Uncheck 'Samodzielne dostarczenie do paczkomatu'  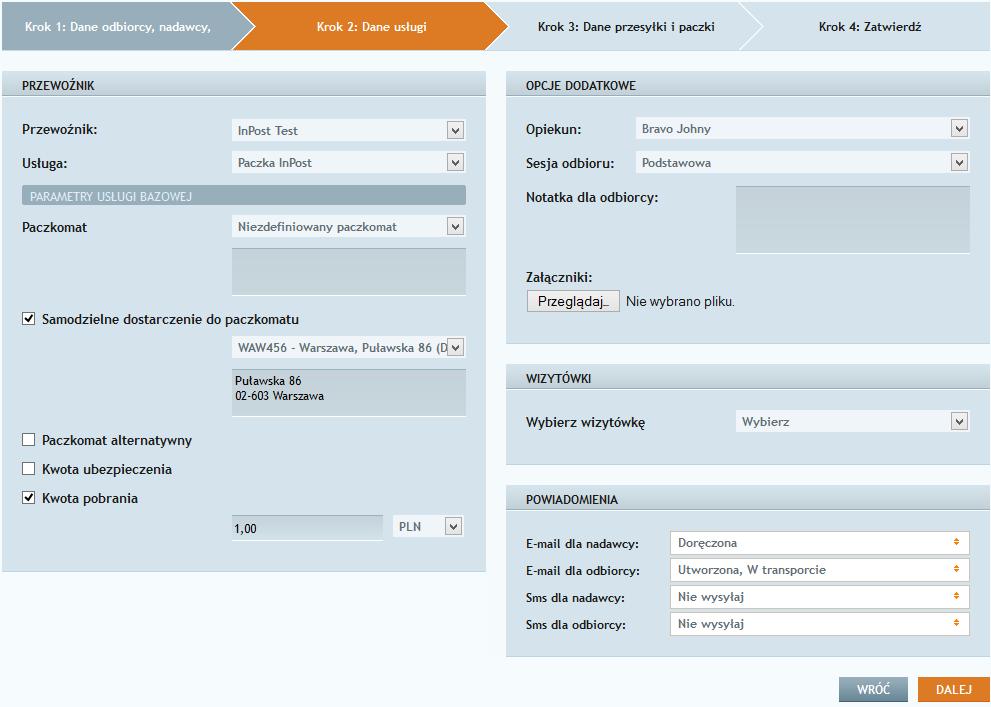click(x=28, y=318)
